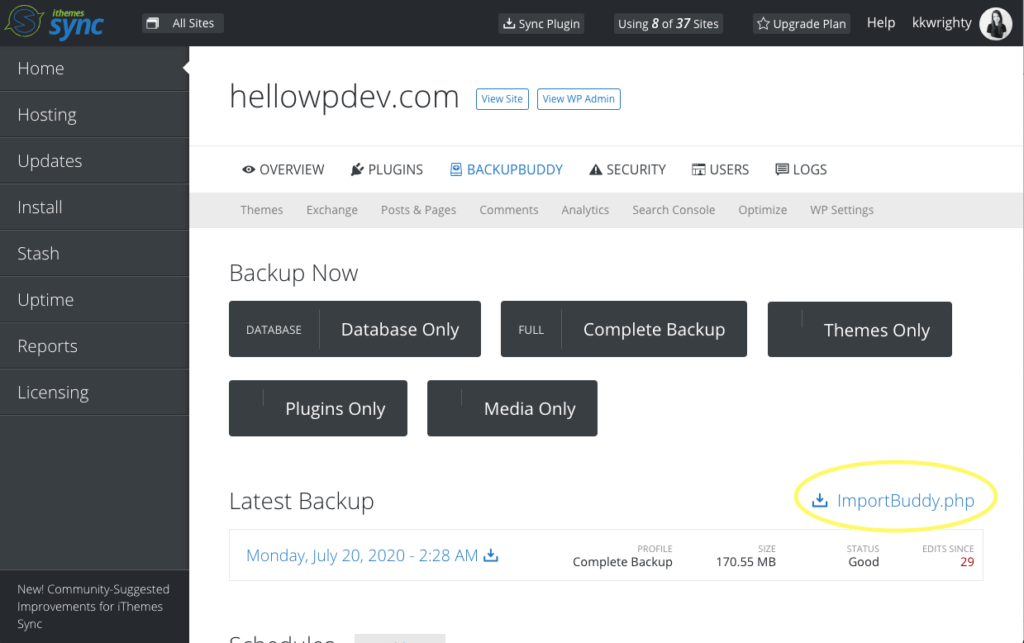Image resolution: width=1024 pixels, height=643 pixels.
Task: Start a Media Only backup
Action: pyautogui.click(x=512, y=409)
